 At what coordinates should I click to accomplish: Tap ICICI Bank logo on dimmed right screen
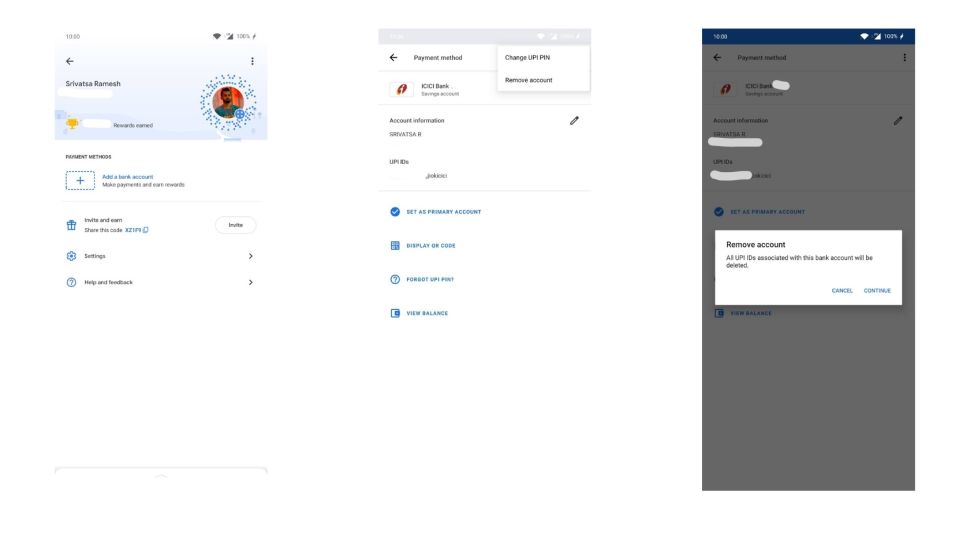[725, 90]
